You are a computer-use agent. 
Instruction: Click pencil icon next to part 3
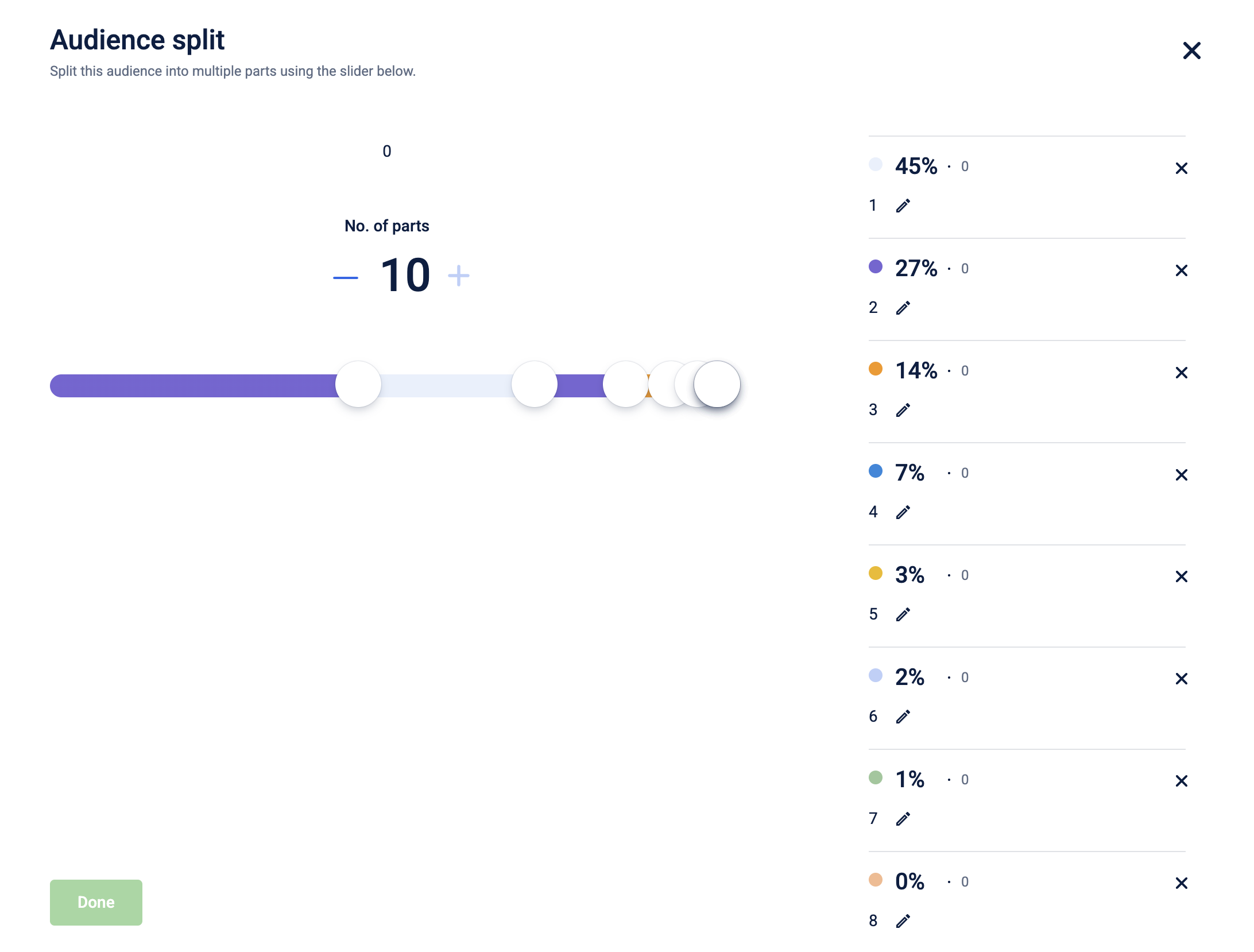coord(903,410)
